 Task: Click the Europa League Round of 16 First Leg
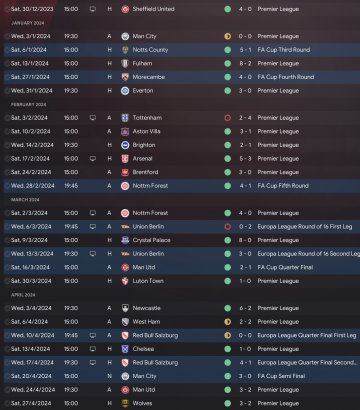tap(305, 227)
